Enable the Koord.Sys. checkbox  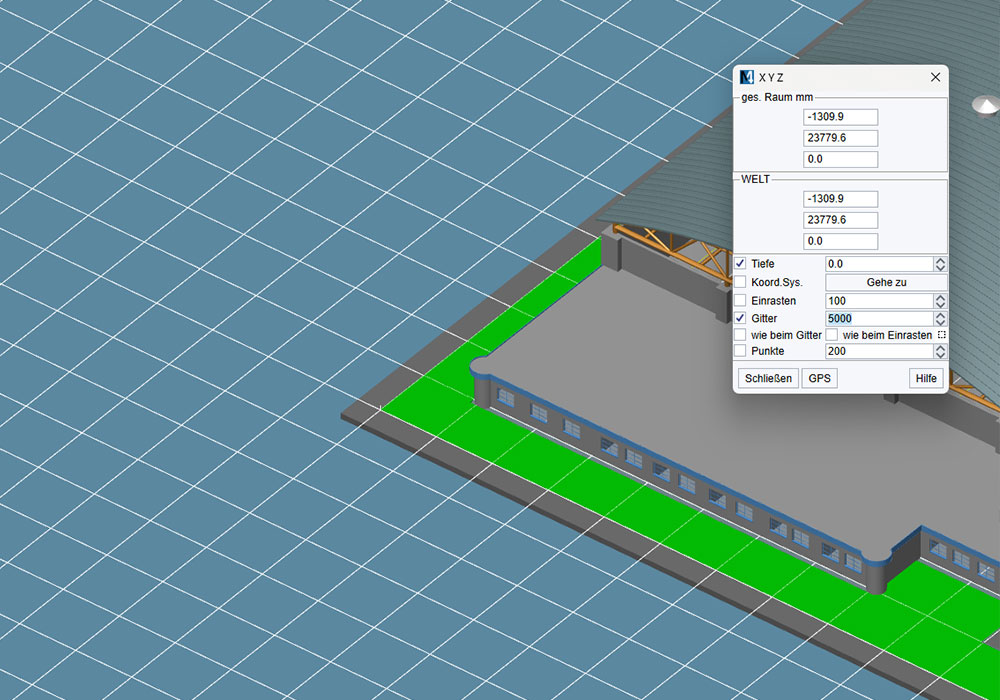[x=740, y=282]
